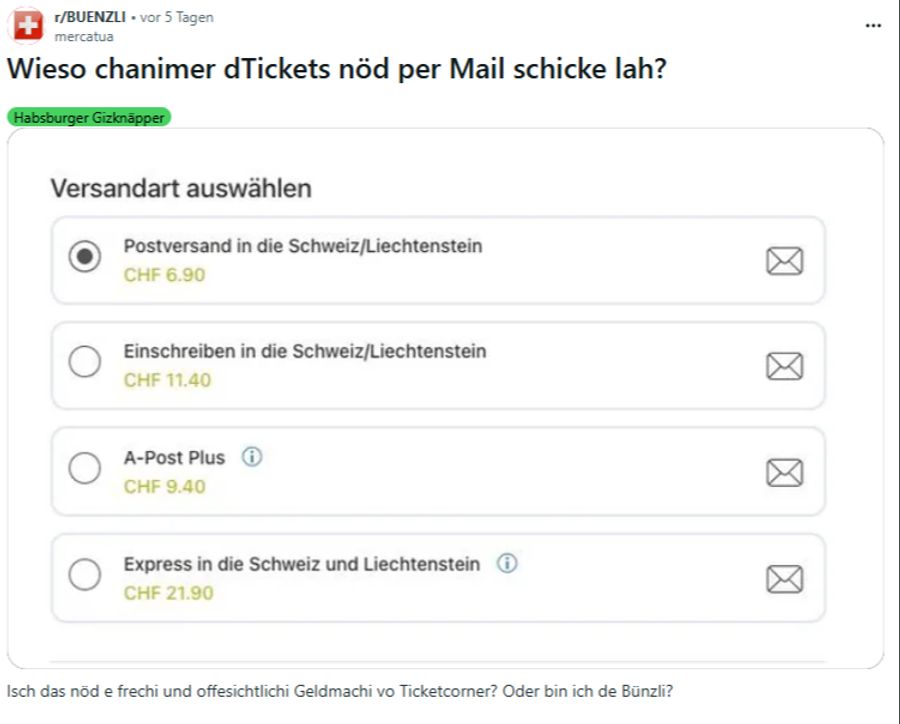Open the r/BUENZLI subreddit link
This screenshot has width=900, height=724.
pos(90,17)
